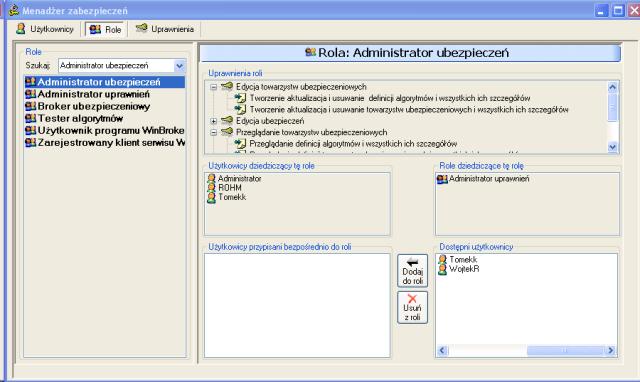Click key icon of Edycja towarzystw ubezpieczeniowych
Viewport: 640px width, 382px height.
(x=227, y=86)
